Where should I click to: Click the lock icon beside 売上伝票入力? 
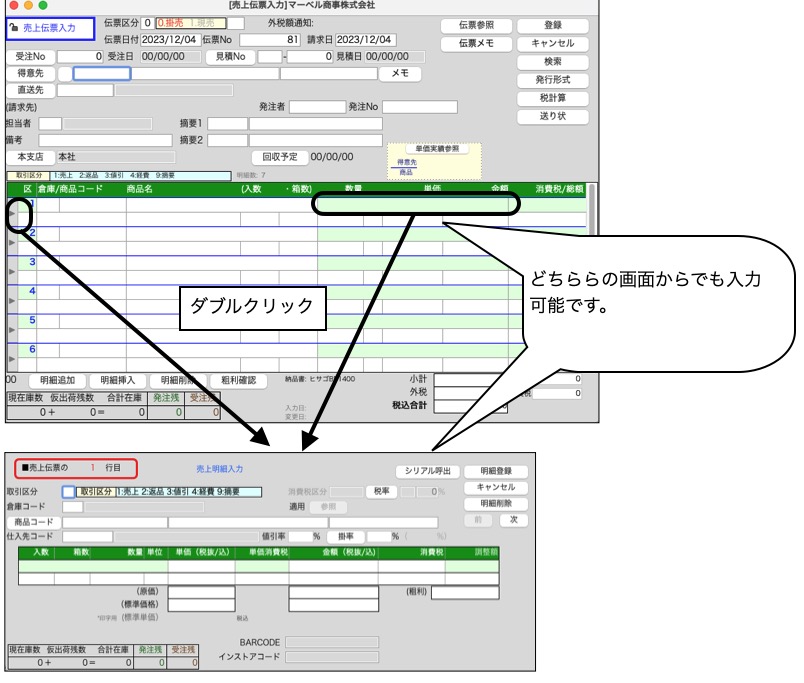[14, 29]
